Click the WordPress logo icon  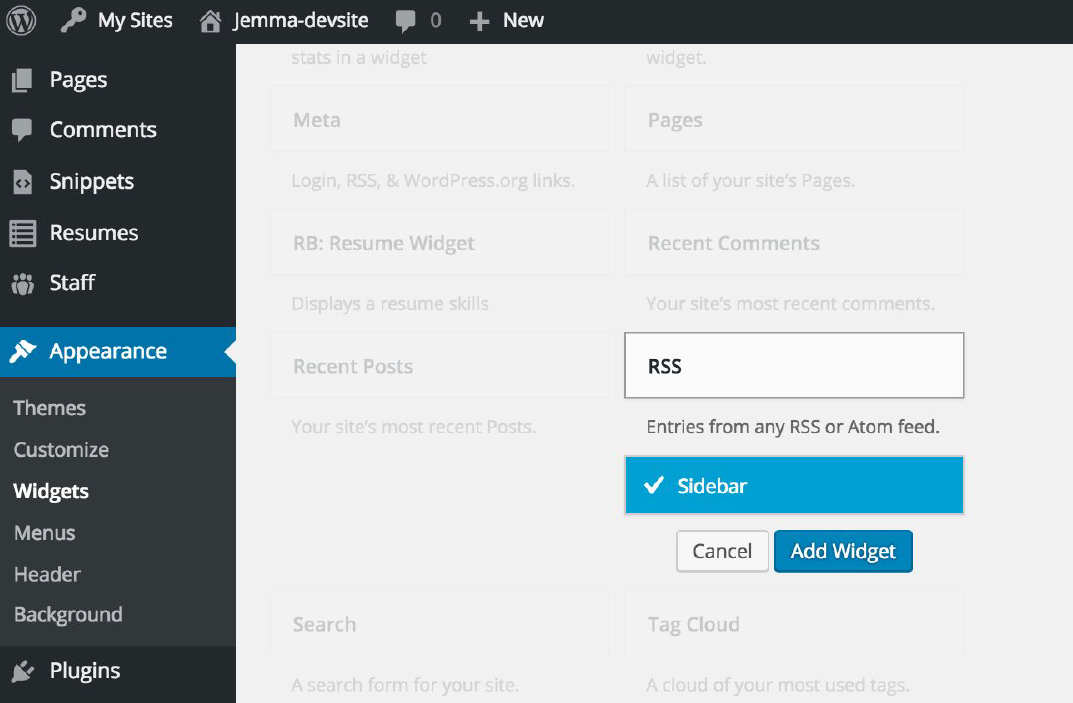click(21, 20)
